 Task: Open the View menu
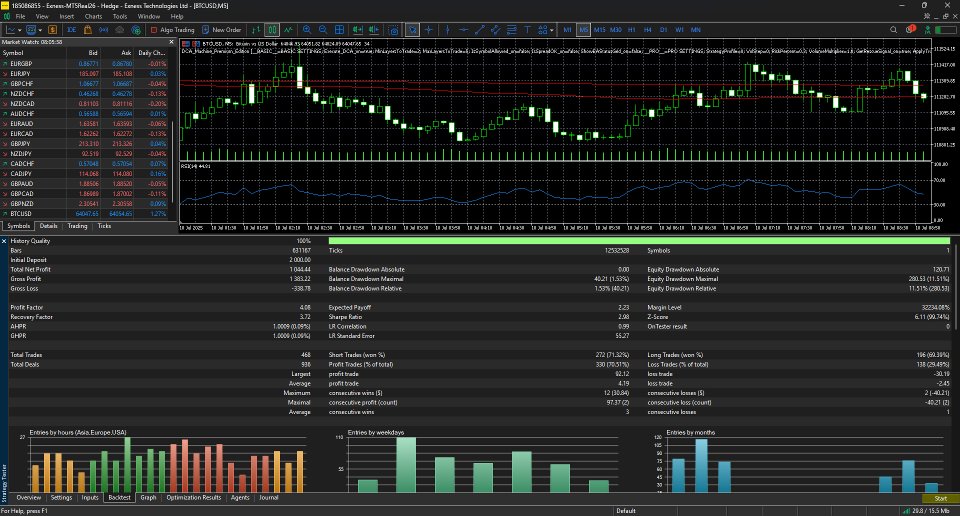42,17
